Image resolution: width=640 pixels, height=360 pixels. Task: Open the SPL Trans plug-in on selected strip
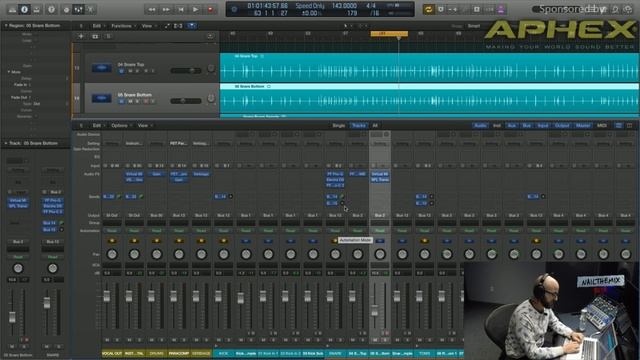click(x=380, y=180)
